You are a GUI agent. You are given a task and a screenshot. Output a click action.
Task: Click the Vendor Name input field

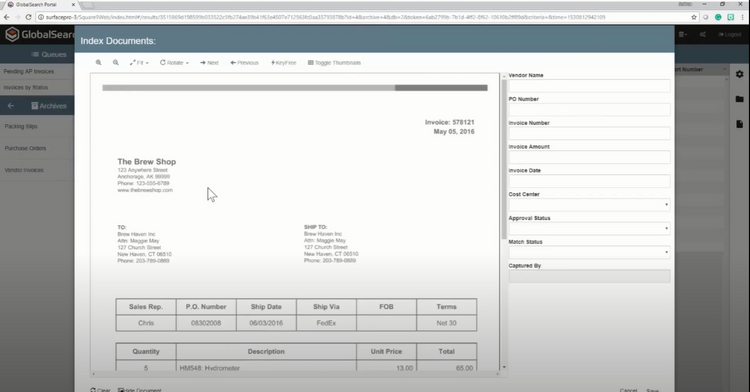point(589,86)
